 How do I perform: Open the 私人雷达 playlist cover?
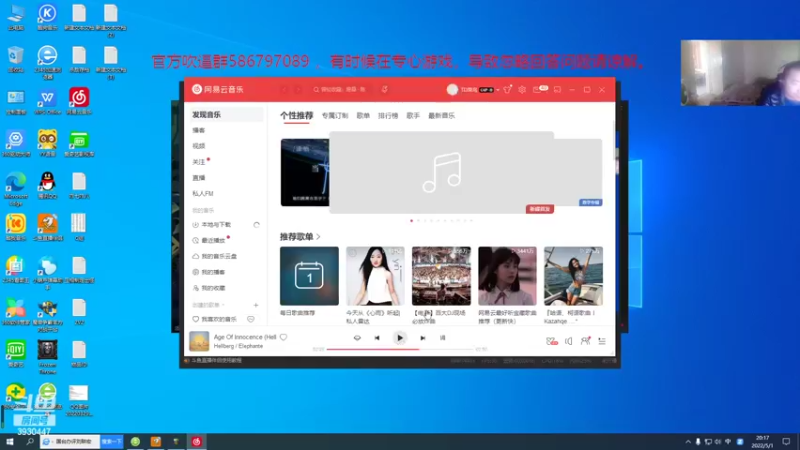point(375,276)
